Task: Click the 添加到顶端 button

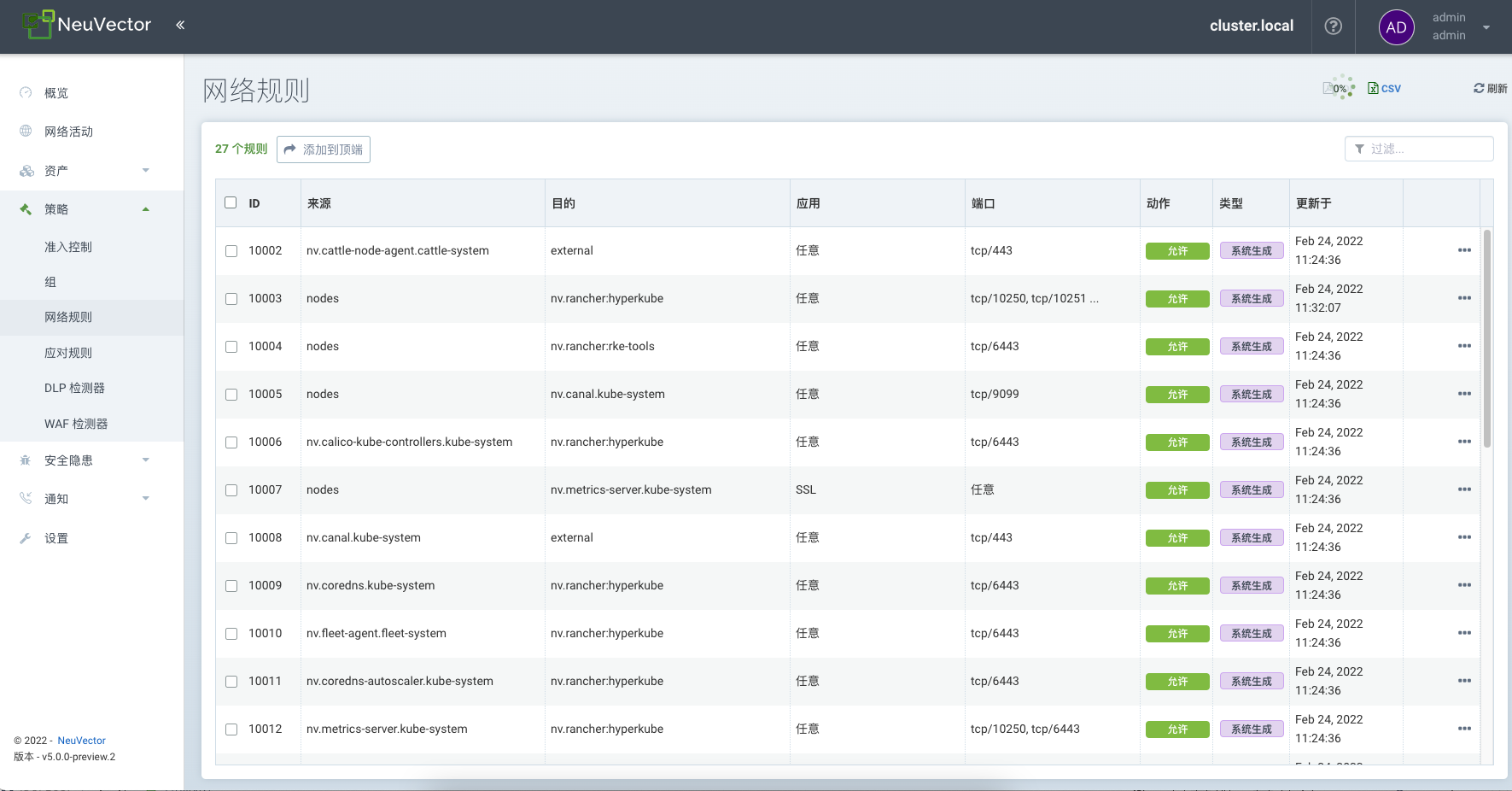Action: click(324, 149)
